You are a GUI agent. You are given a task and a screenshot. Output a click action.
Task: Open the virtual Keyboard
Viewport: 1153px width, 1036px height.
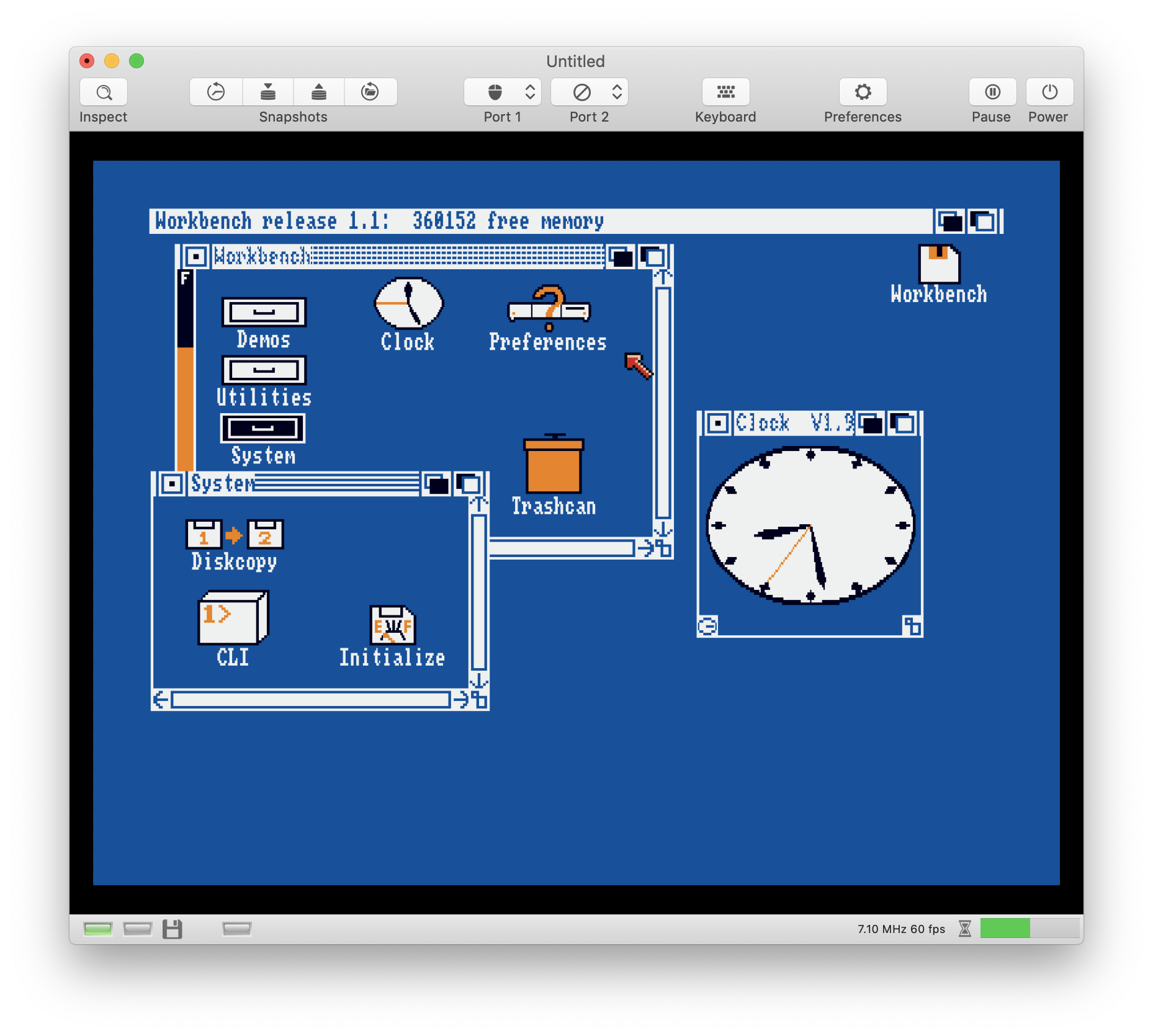coord(725,92)
